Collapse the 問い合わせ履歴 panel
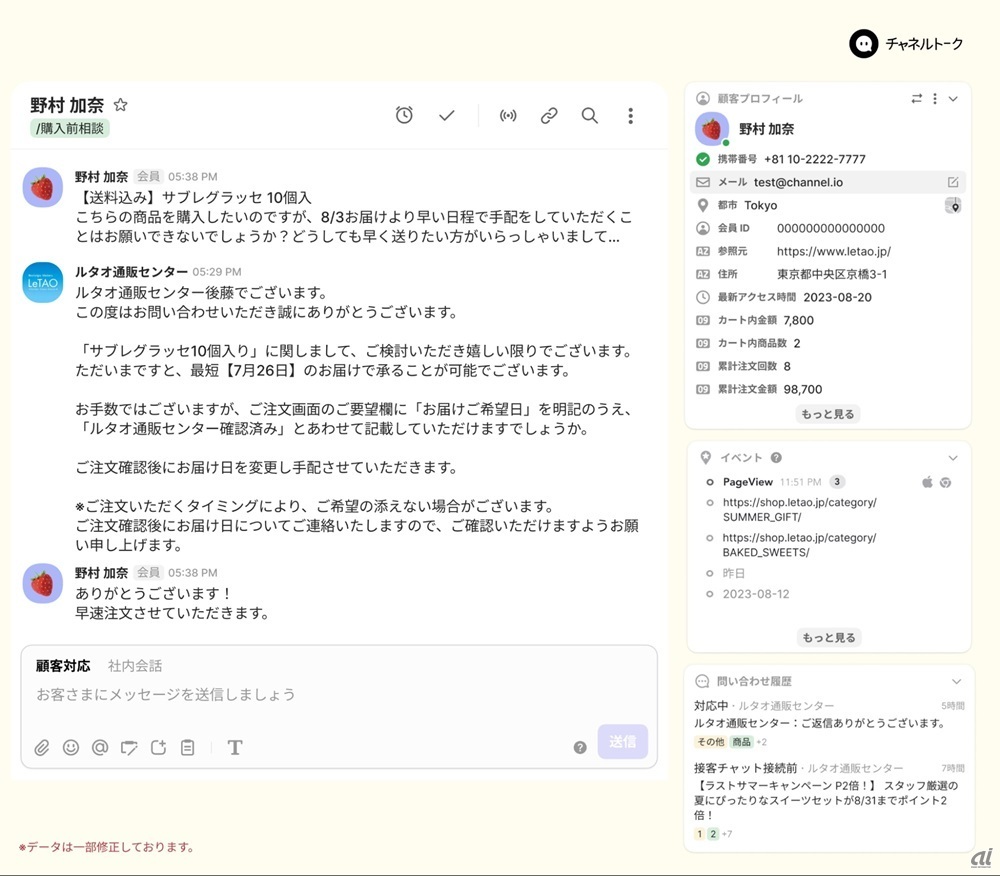 956,681
